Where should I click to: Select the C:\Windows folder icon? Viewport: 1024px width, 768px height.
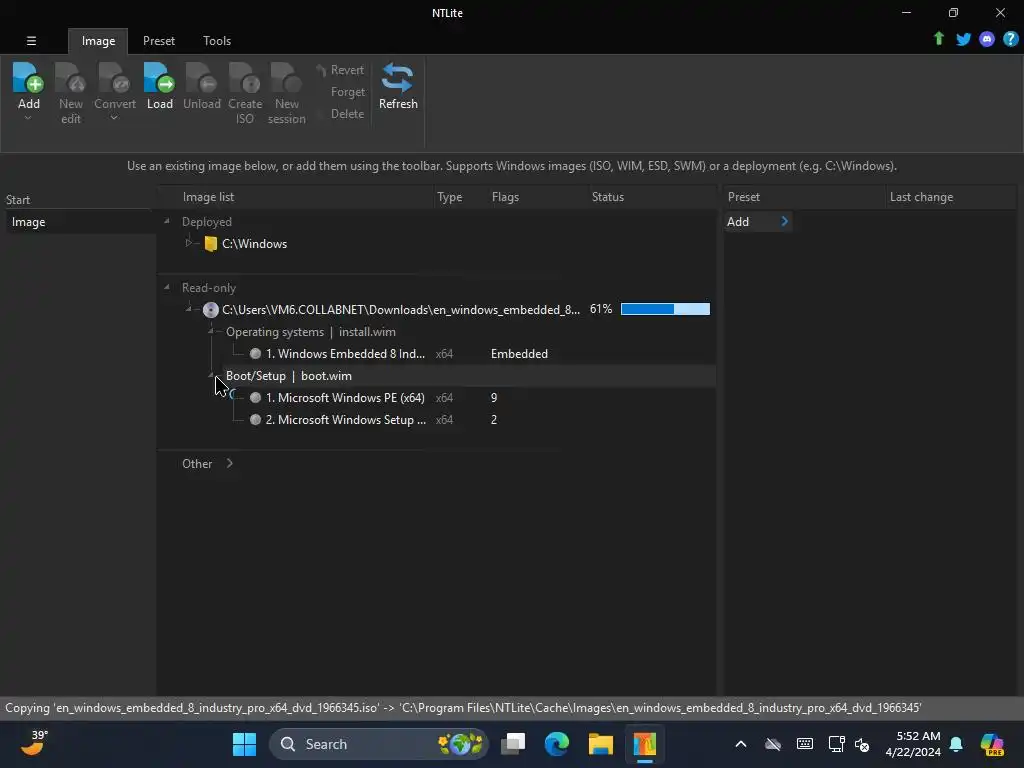coord(210,244)
